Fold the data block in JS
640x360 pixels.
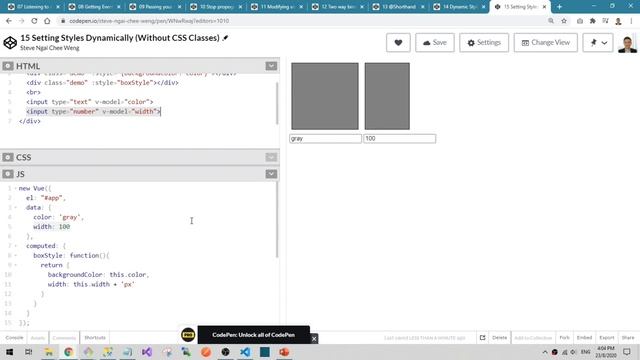[x=16, y=208]
